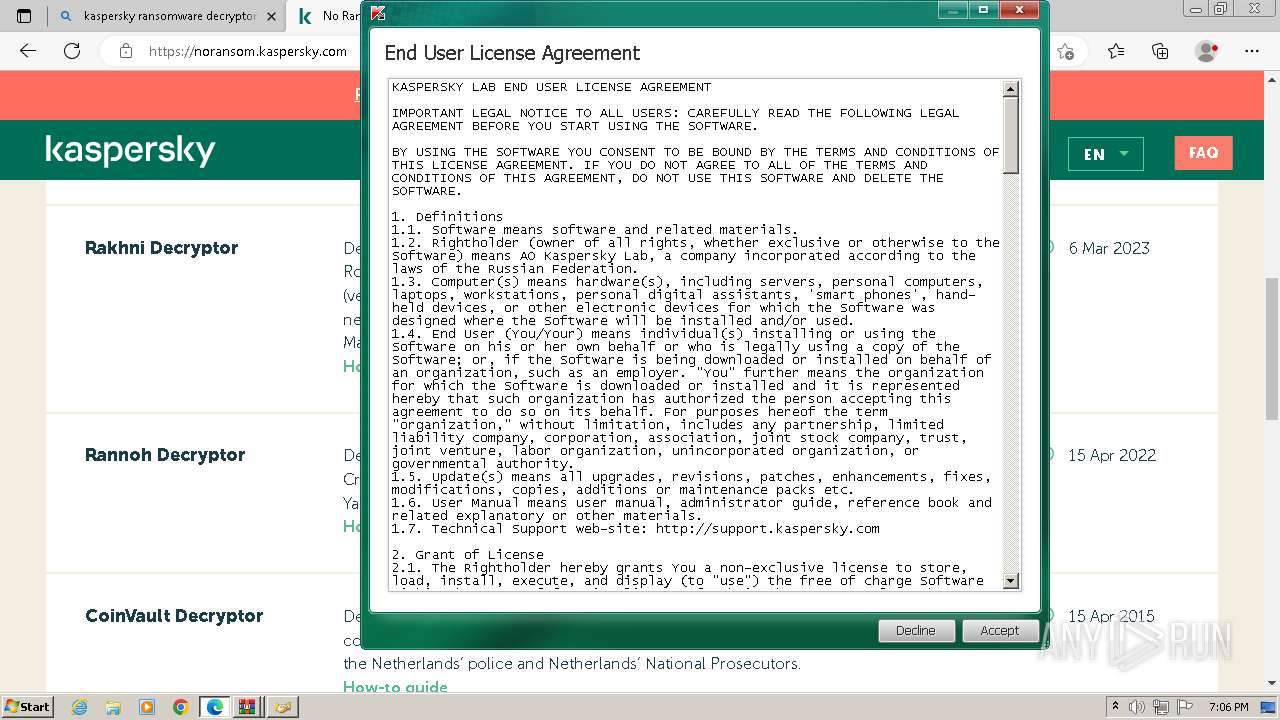Viewport: 1280px width, 720px height.
Task: Switch to Microsoft Edge taskbar button
Action: 215,707
